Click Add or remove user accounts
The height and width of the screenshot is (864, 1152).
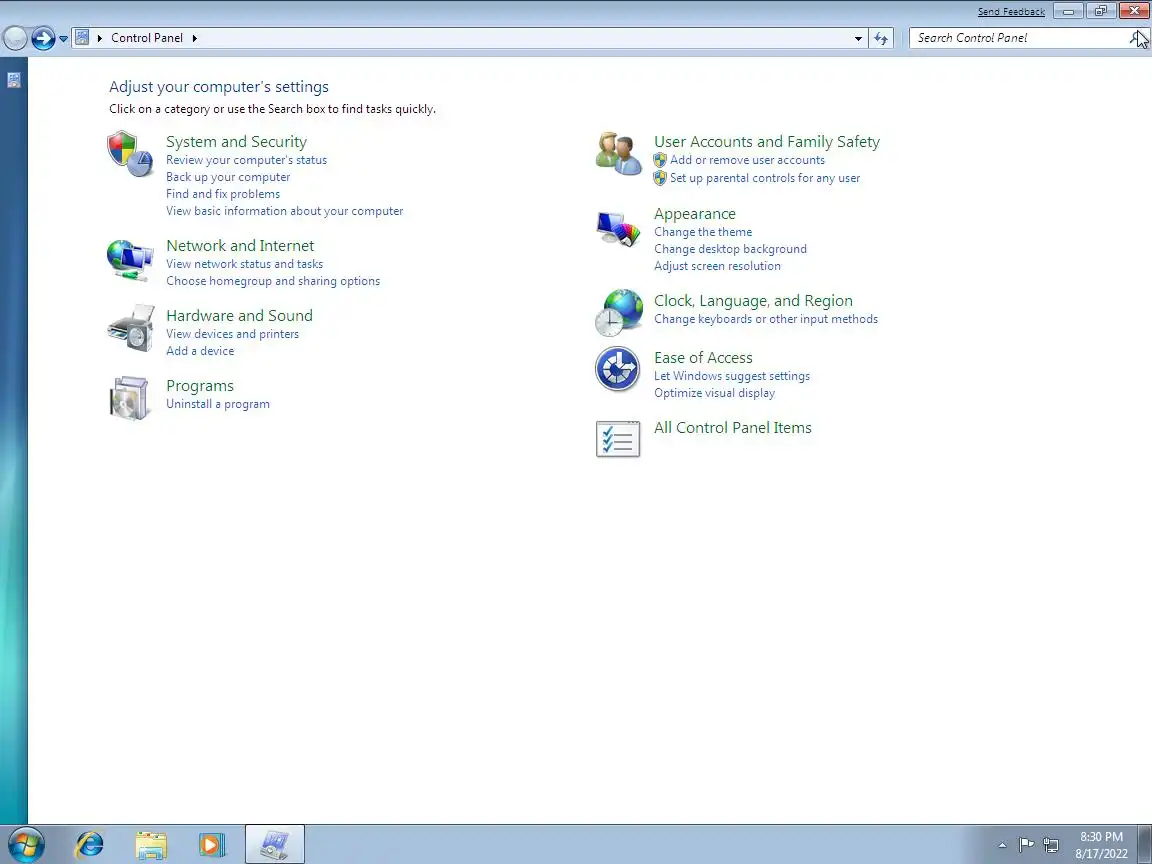748,160
